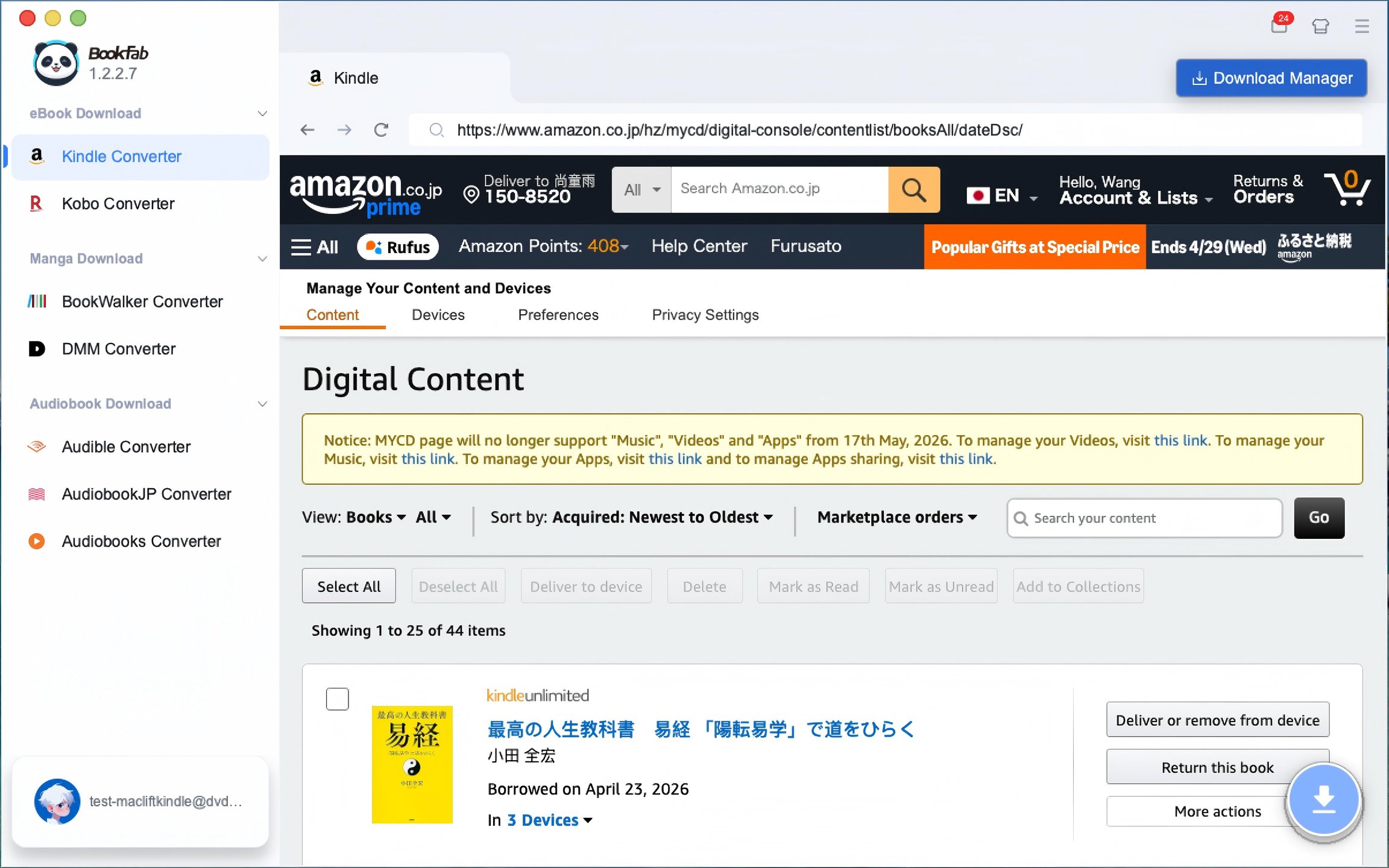Screen dimensions: 1389x868
Task: Click the URL address bar
Action: point(885,130)
